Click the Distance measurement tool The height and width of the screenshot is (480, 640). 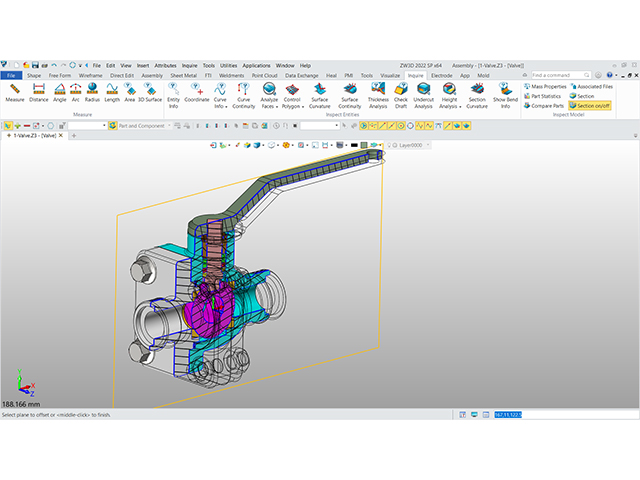point(39,92)
